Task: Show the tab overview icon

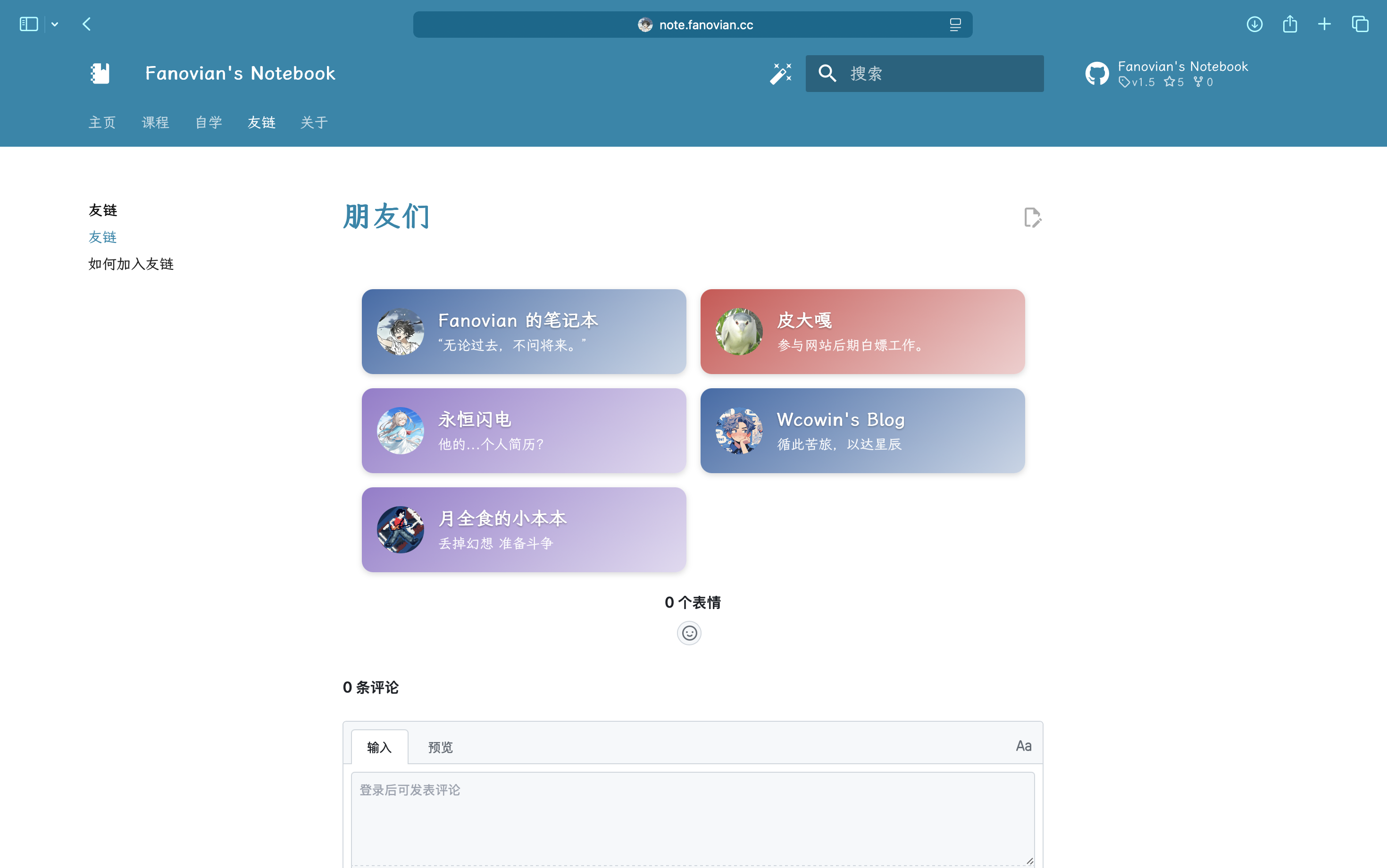Action: click(1360, 24)
